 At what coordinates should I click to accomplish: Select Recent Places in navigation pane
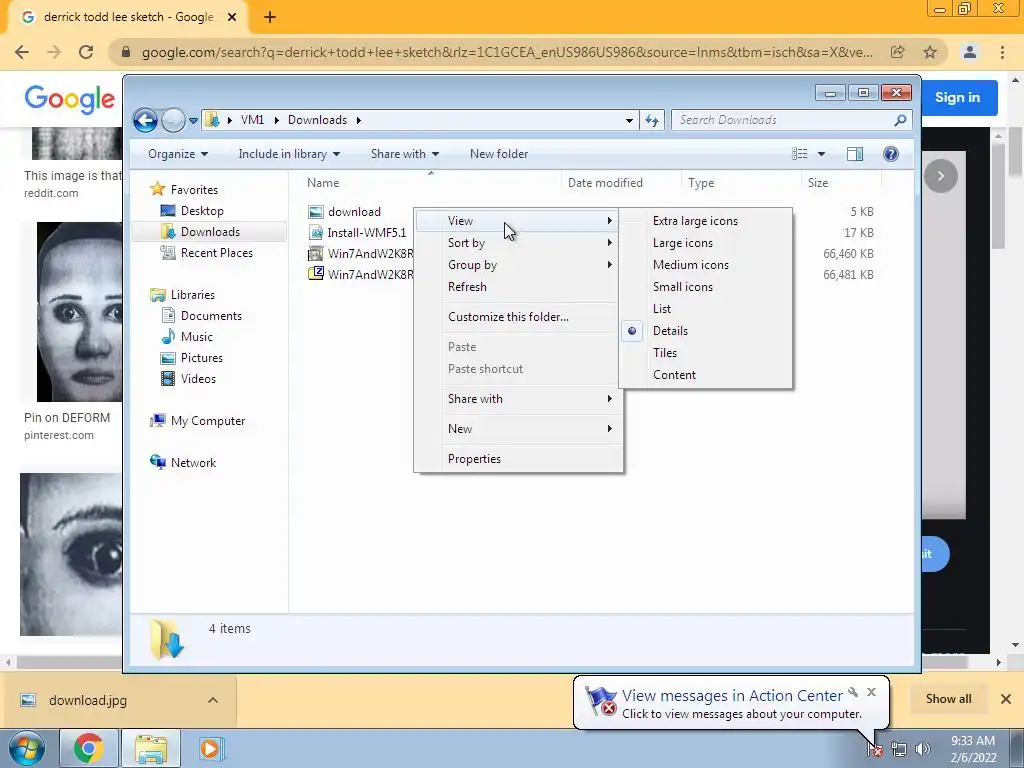(x=216, y=253)
